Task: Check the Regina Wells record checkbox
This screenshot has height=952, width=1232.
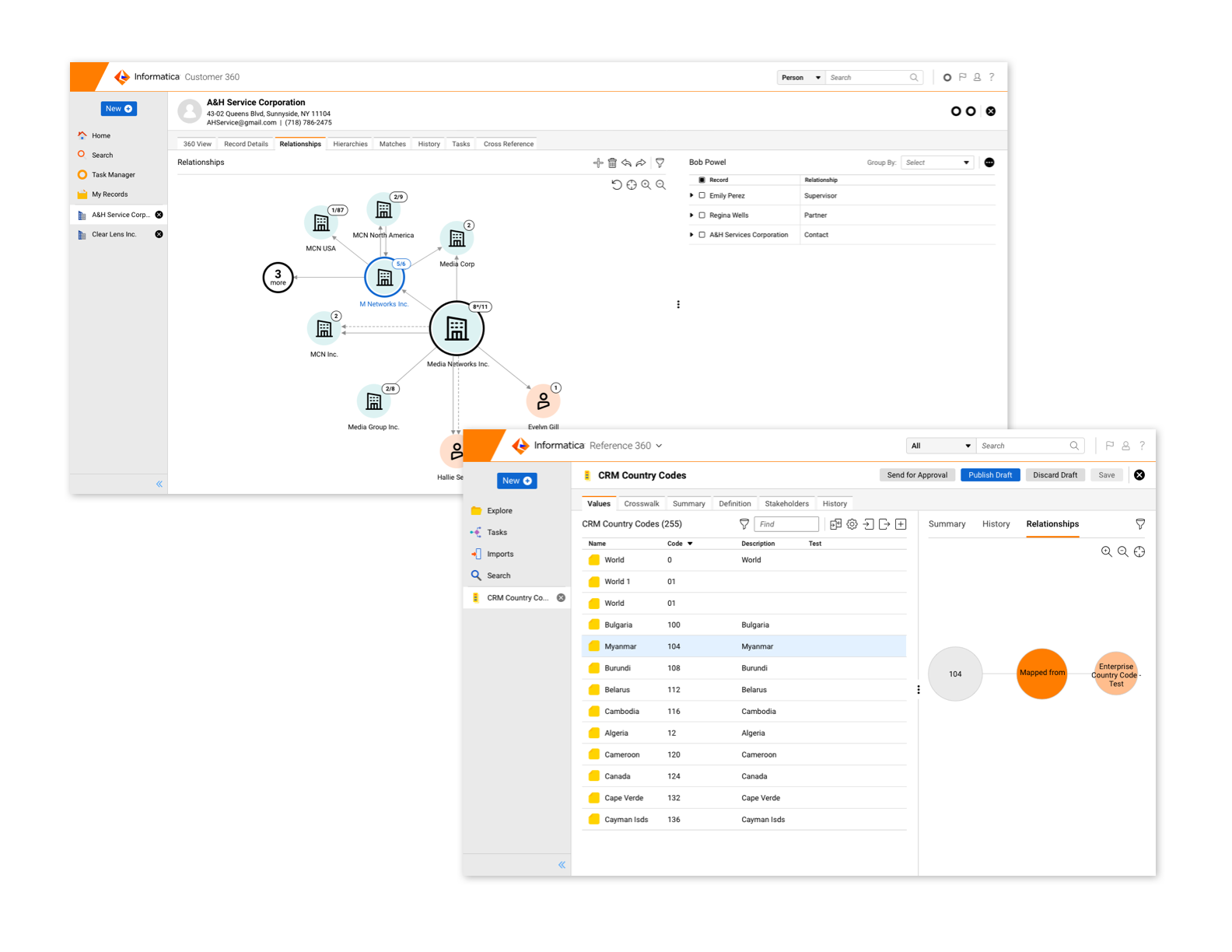Action: (x=702, y=215)
